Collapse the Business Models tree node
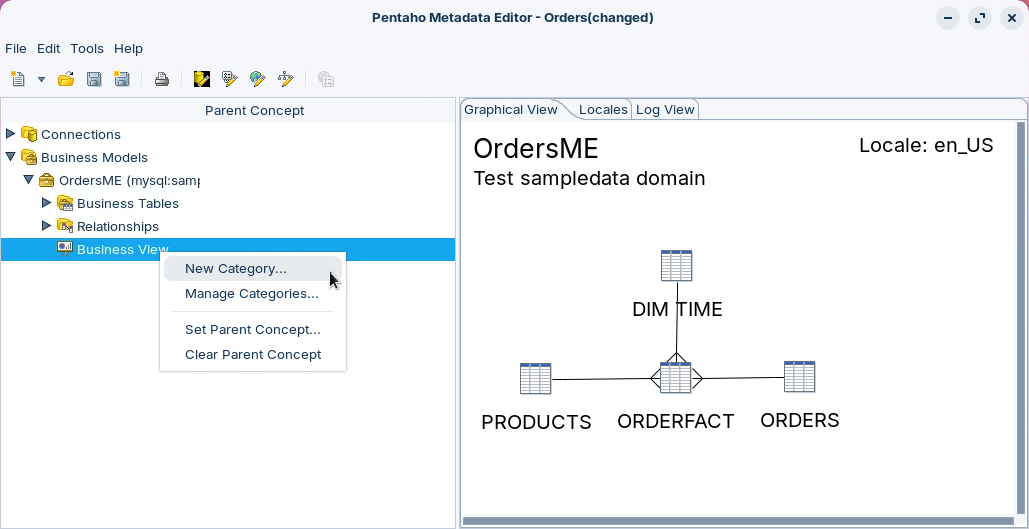 [x=11, y=157]
